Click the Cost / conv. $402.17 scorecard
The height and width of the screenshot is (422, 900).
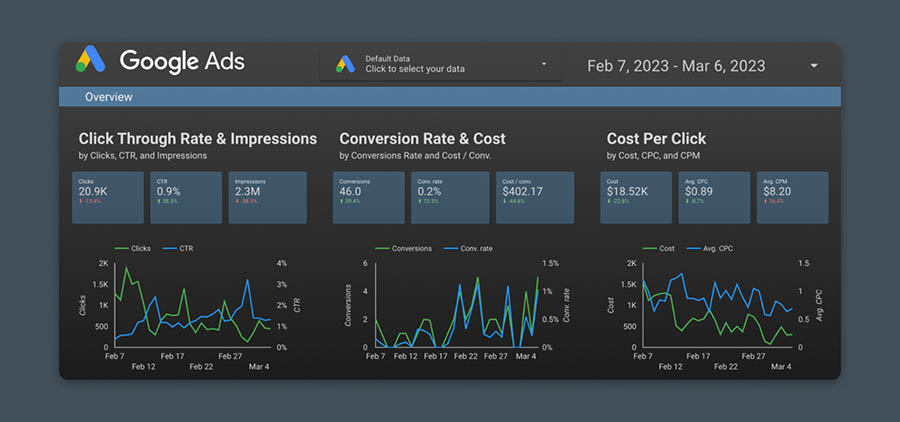535,196
